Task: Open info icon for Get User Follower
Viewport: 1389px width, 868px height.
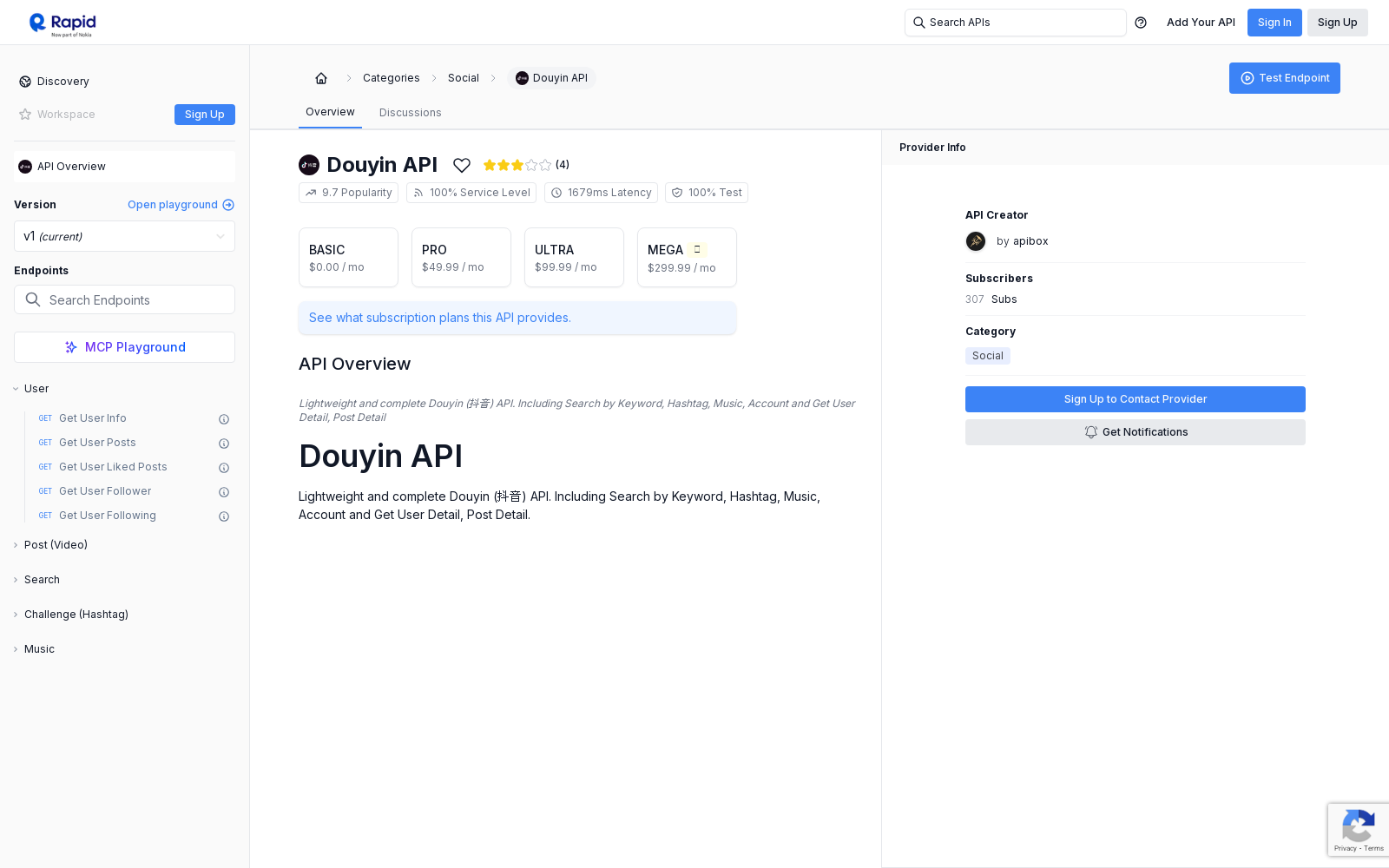Action: [x=224, y=492]
